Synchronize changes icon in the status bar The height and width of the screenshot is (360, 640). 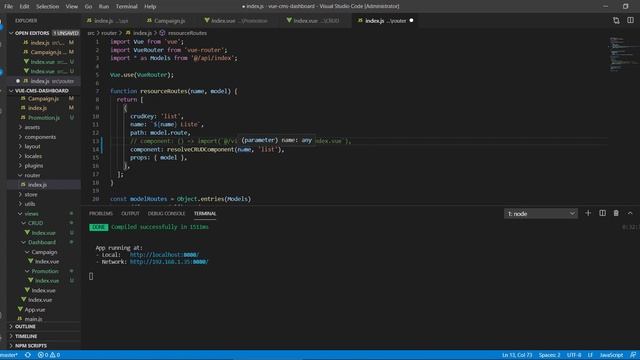tap(28, 355)
